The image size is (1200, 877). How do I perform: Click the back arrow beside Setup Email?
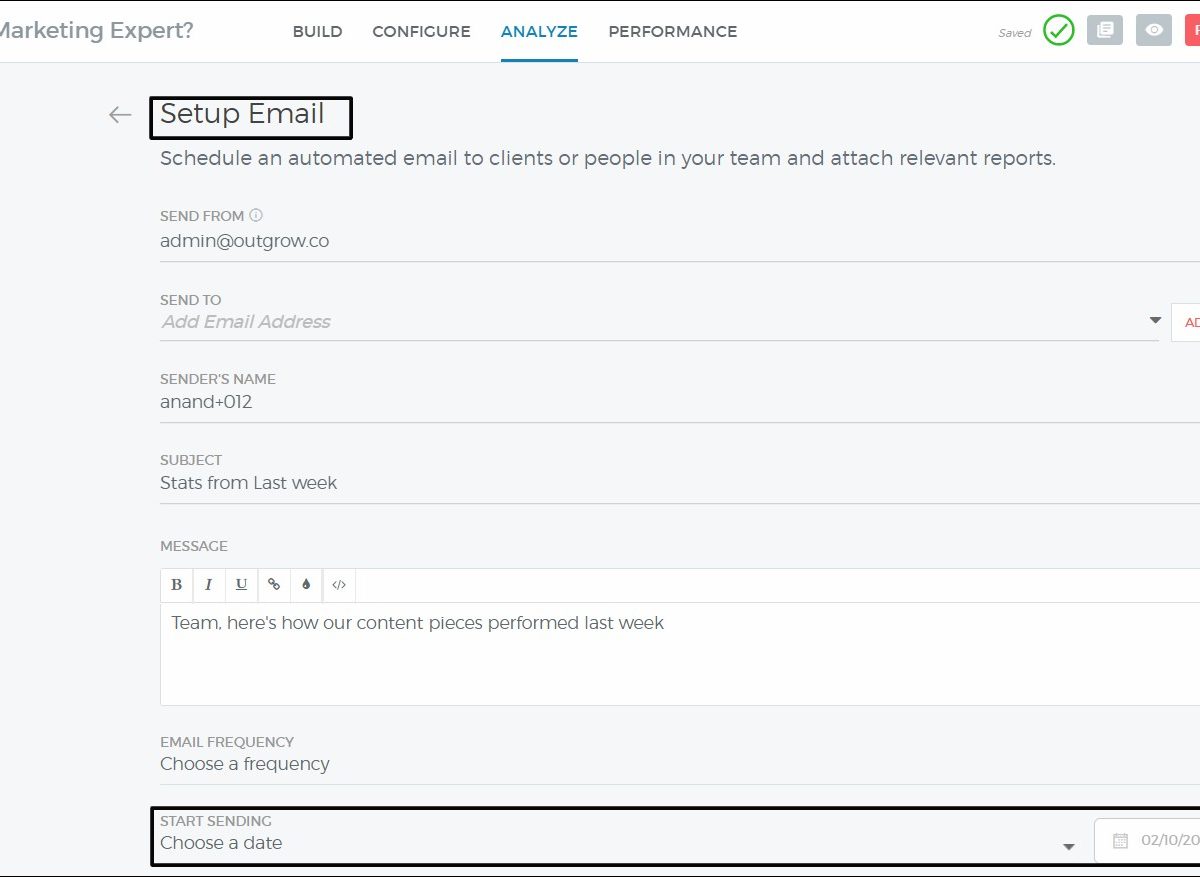pyautogui.click(x=120, y=115)
